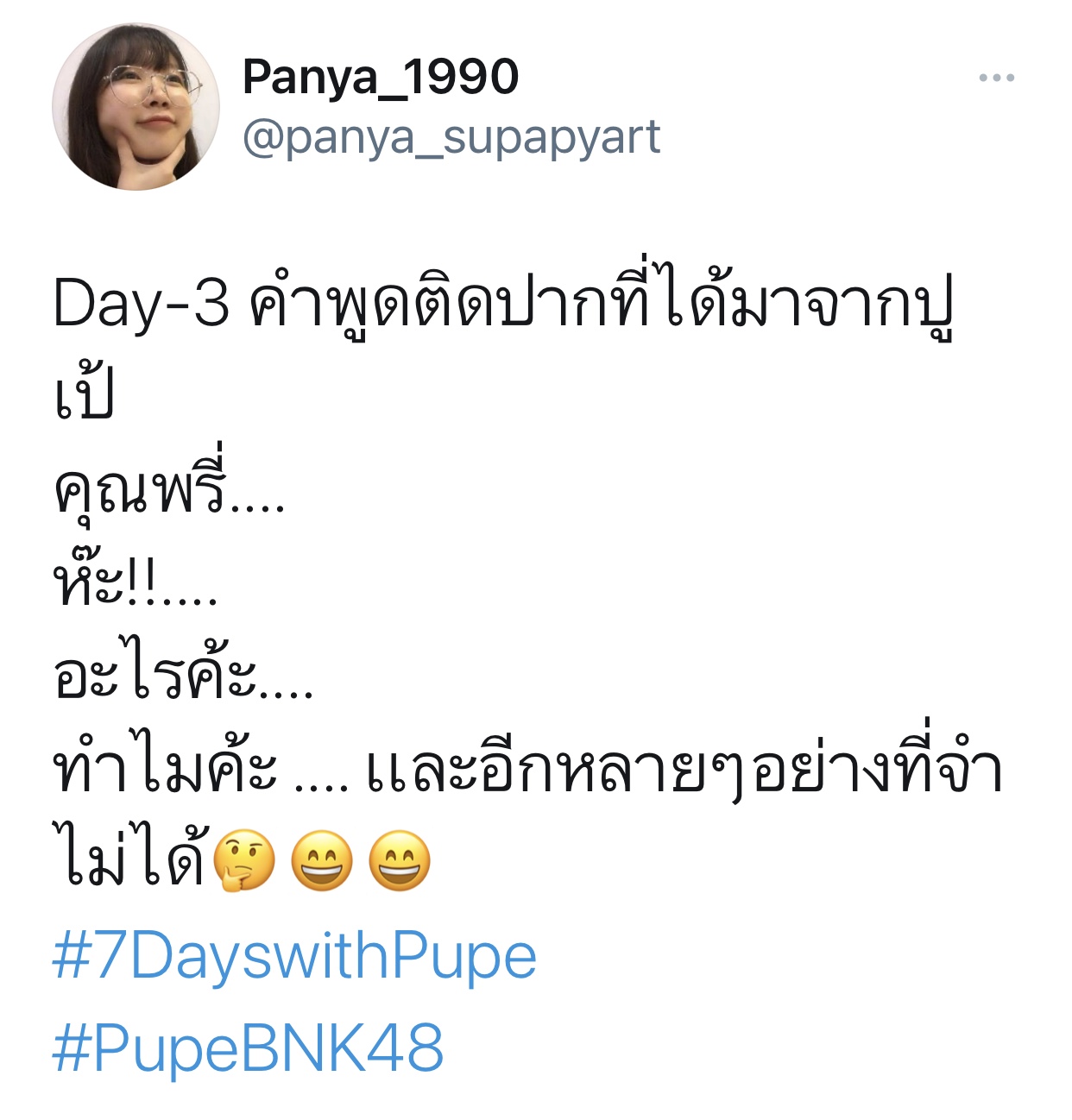Select the tweet's opening word Day-3
The width and height of the screenshot is (1072, 1120).
[142, 305]
